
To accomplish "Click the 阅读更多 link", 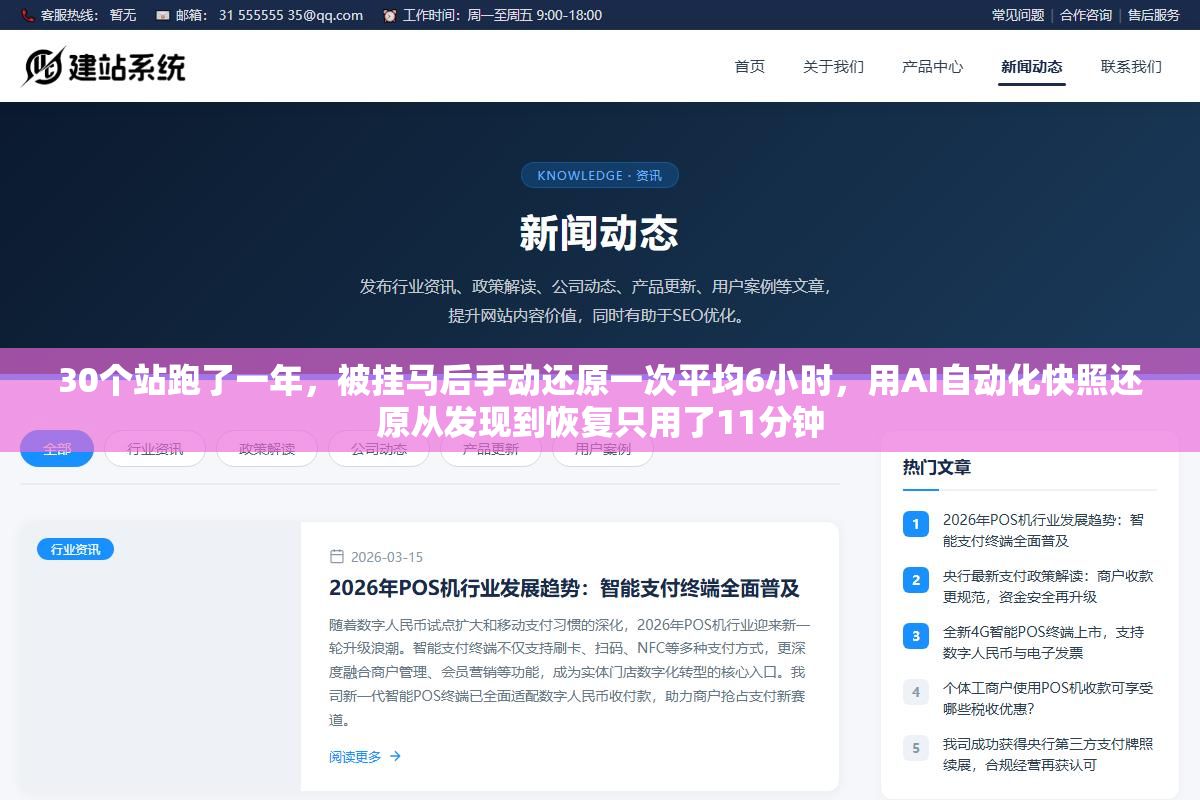I will pos(365,757).
